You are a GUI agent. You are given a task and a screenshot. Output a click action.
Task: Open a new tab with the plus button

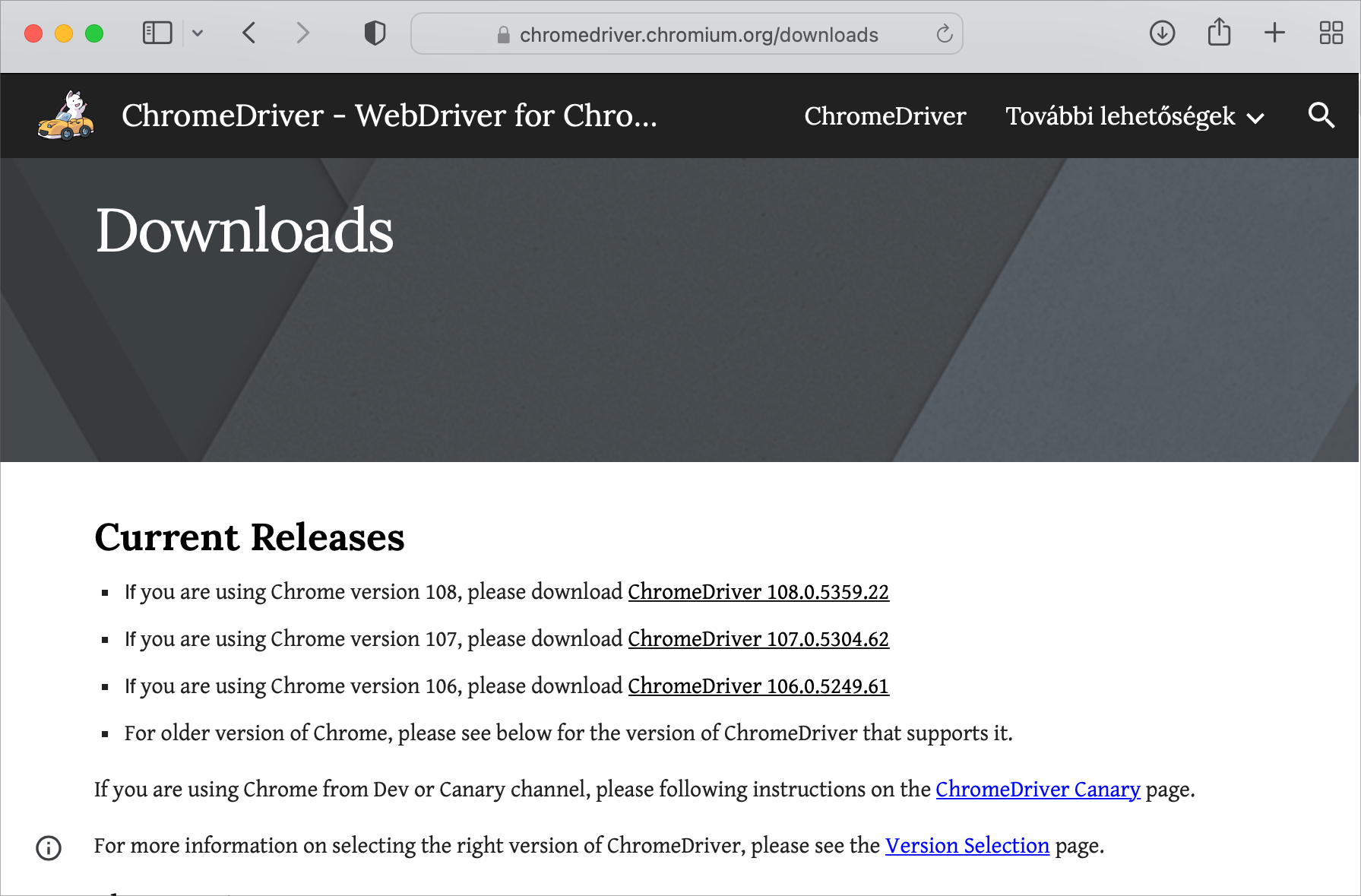coord(1274,33)
